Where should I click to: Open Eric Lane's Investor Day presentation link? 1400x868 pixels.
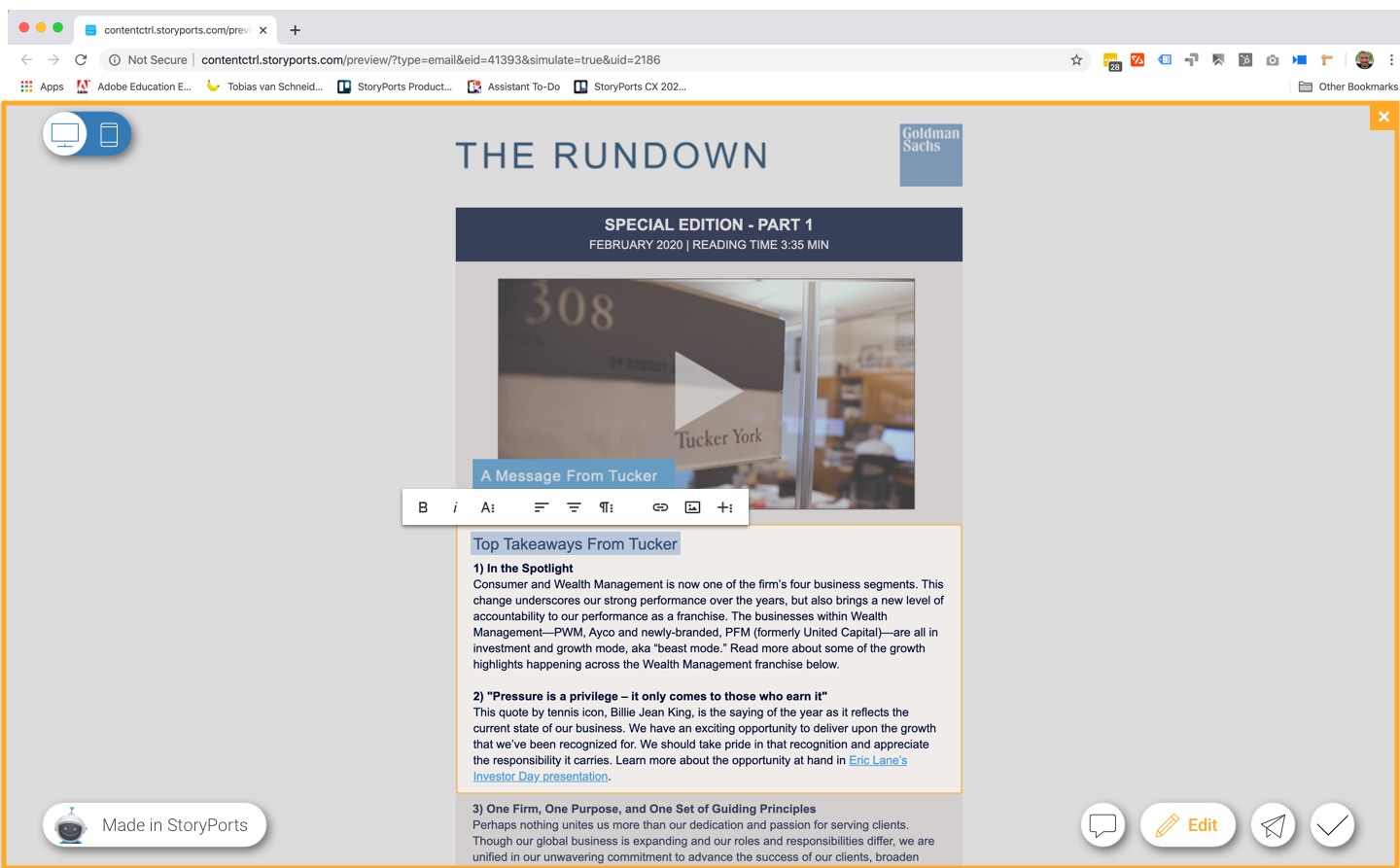877,760
